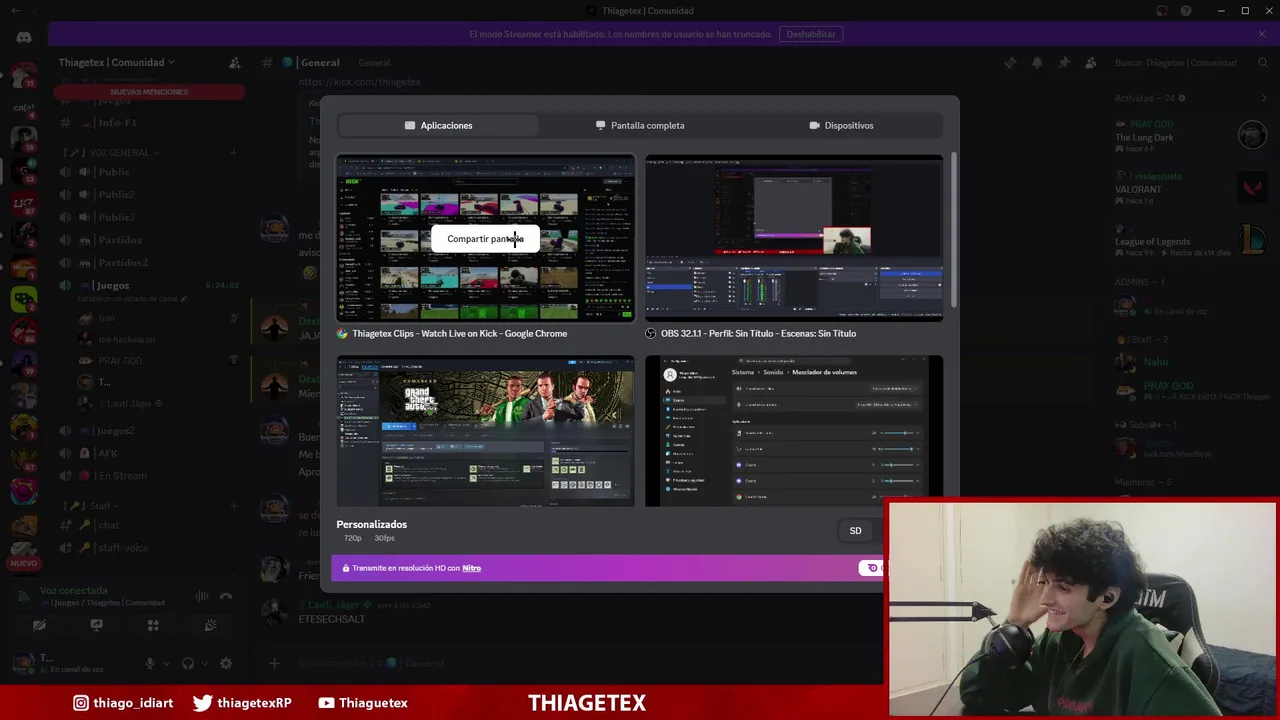Join AFK voice channel

coord(148,453)
